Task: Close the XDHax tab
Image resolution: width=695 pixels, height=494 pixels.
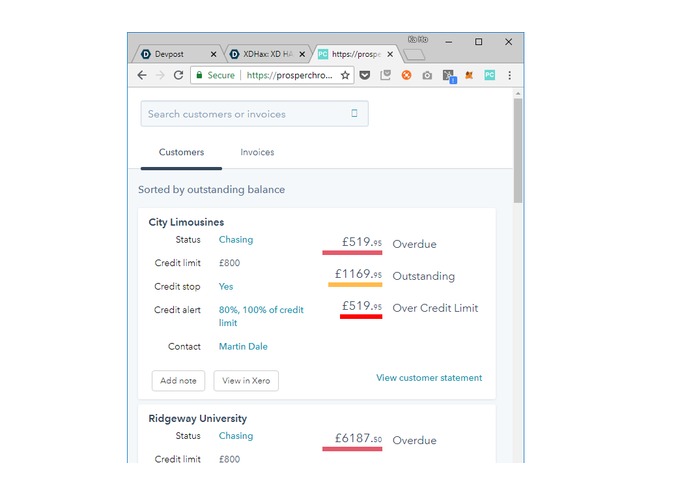Action: 302,54
